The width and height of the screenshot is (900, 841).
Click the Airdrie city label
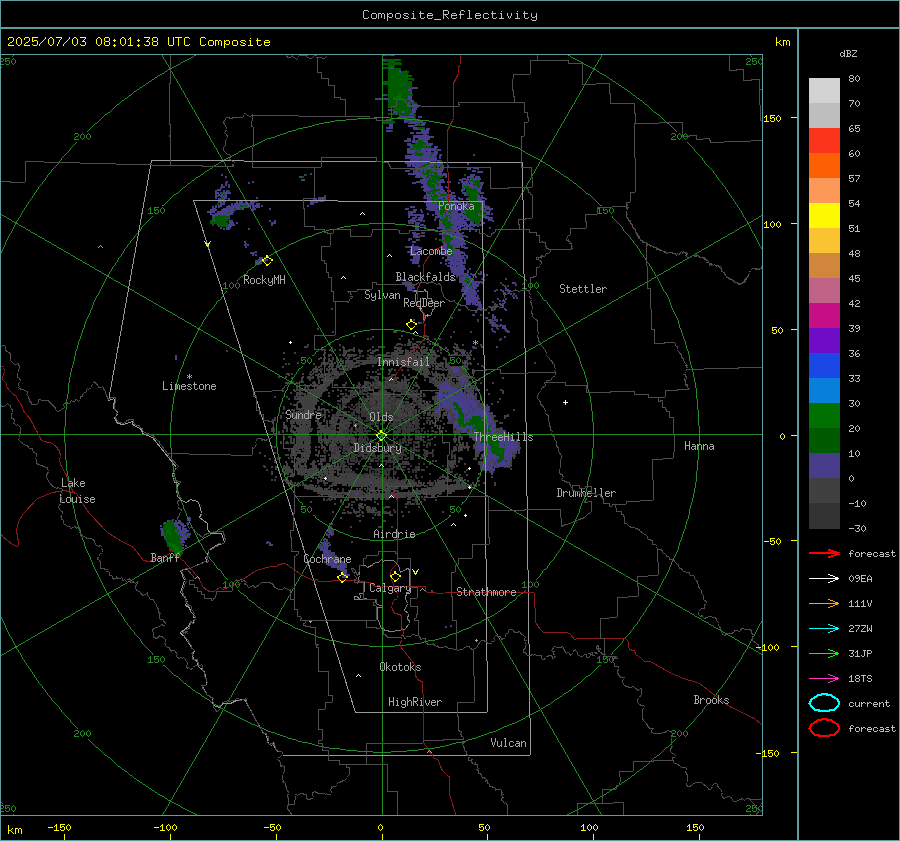394,534
